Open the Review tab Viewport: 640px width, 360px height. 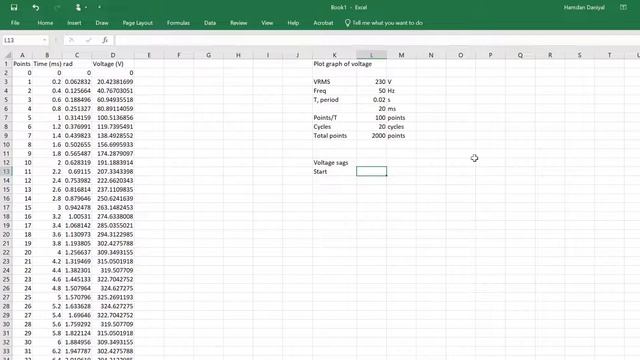coord(239,23)
